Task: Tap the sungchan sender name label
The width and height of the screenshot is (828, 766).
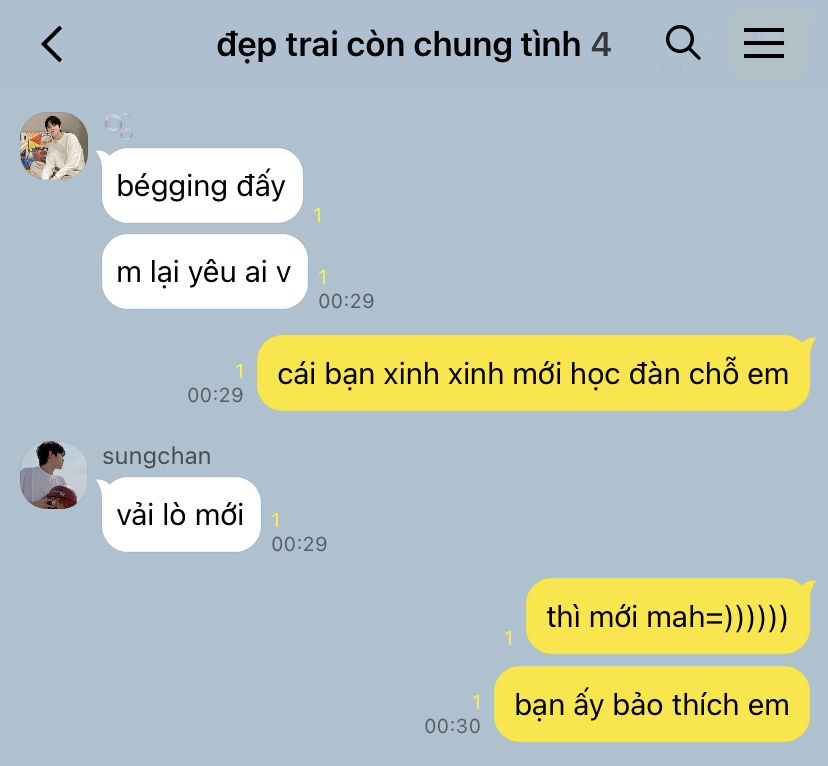Action: pos(157,456)
